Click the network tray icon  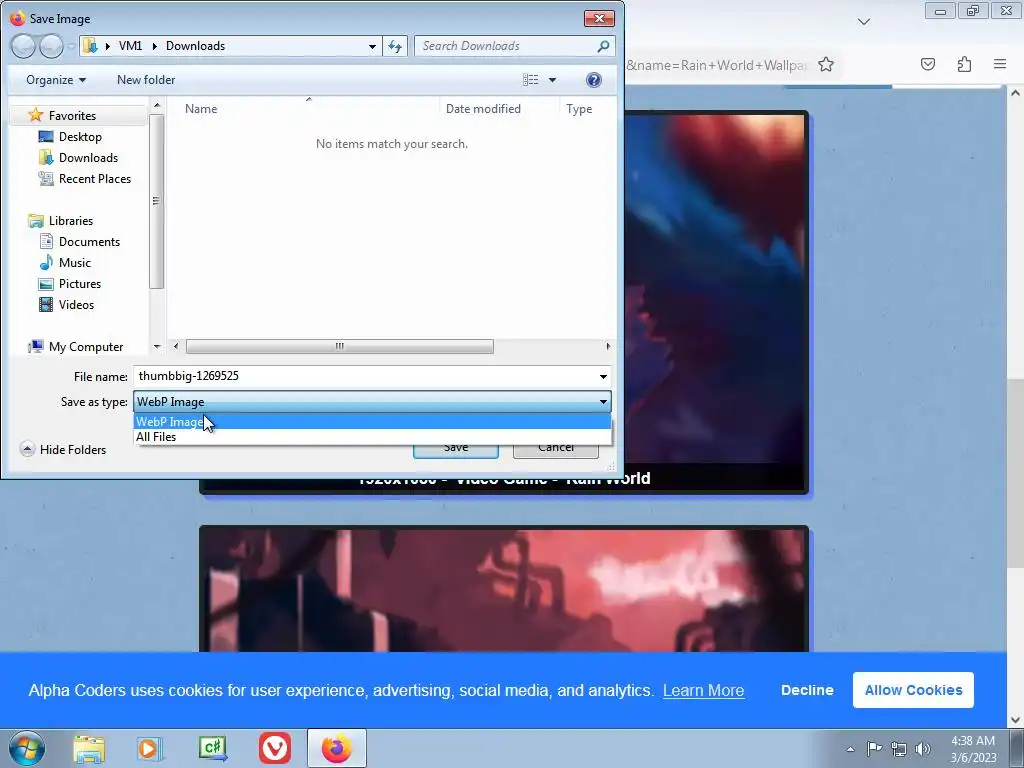click(x=899, y=749)
